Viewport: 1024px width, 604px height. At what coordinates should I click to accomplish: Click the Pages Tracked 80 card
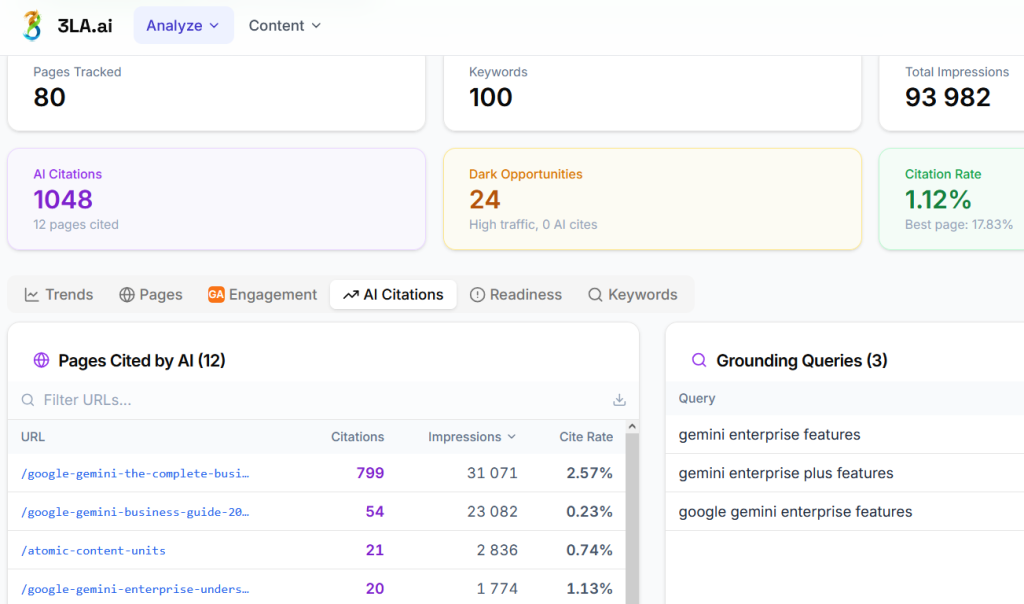[x=216, y=93]
